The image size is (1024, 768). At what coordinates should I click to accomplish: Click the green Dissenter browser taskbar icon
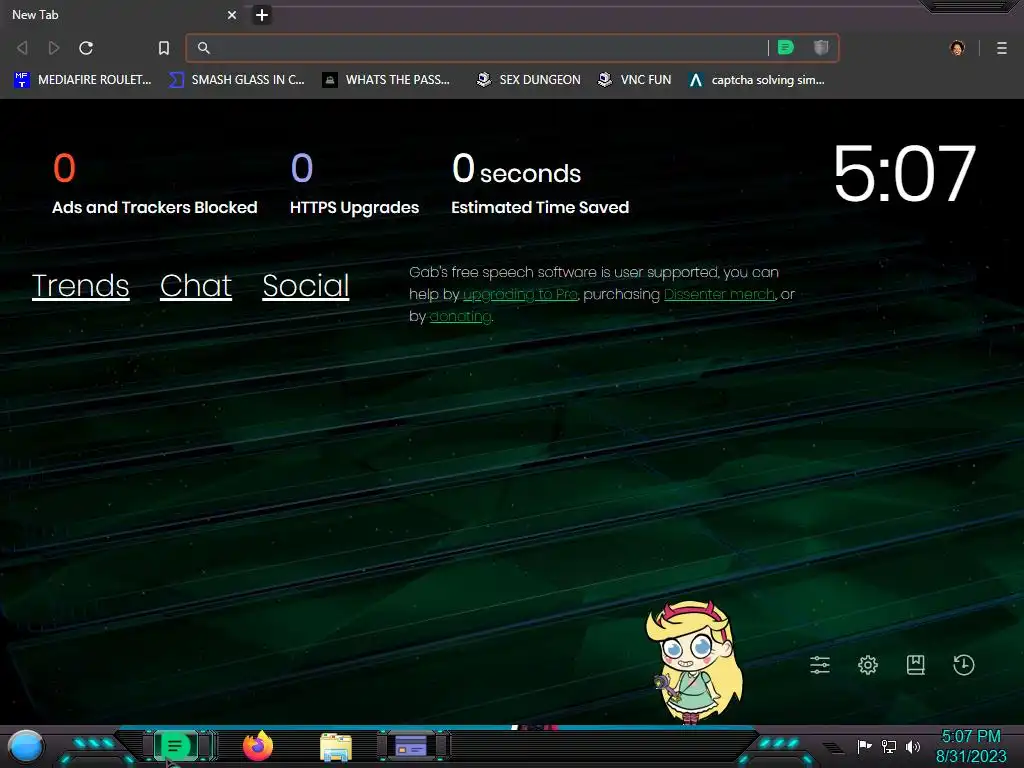(175, 746)
